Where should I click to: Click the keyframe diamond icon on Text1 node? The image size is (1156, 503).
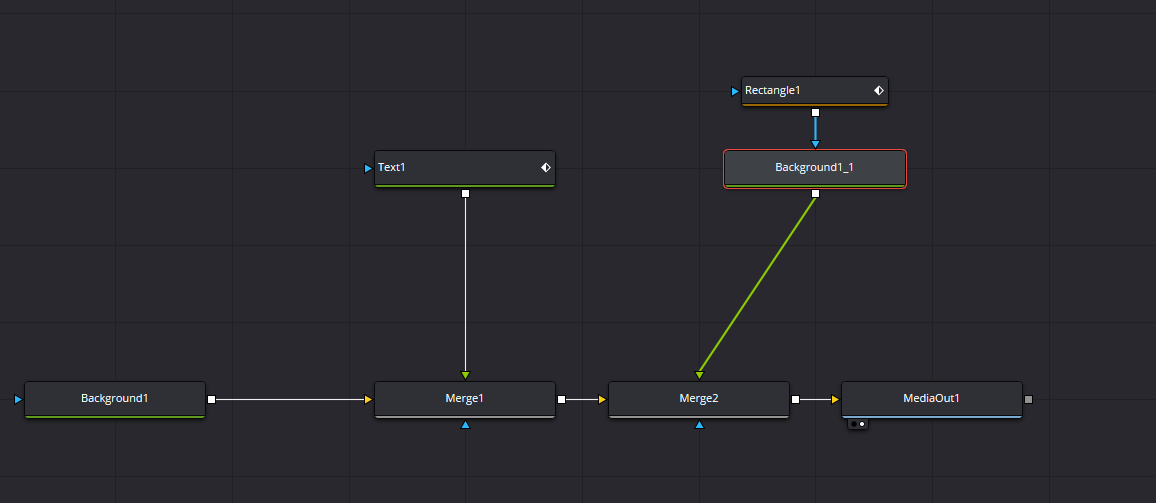[x=546, y=168]
